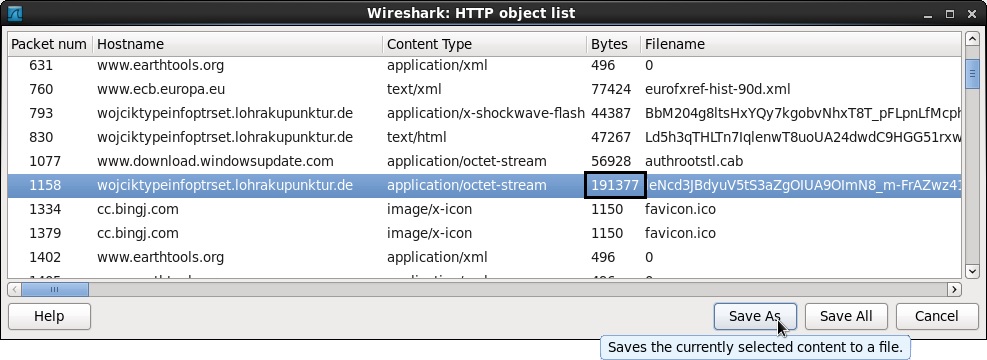
Task: Click text/xml content type cell
Action: pyautogui.click(x=414, y=89)
